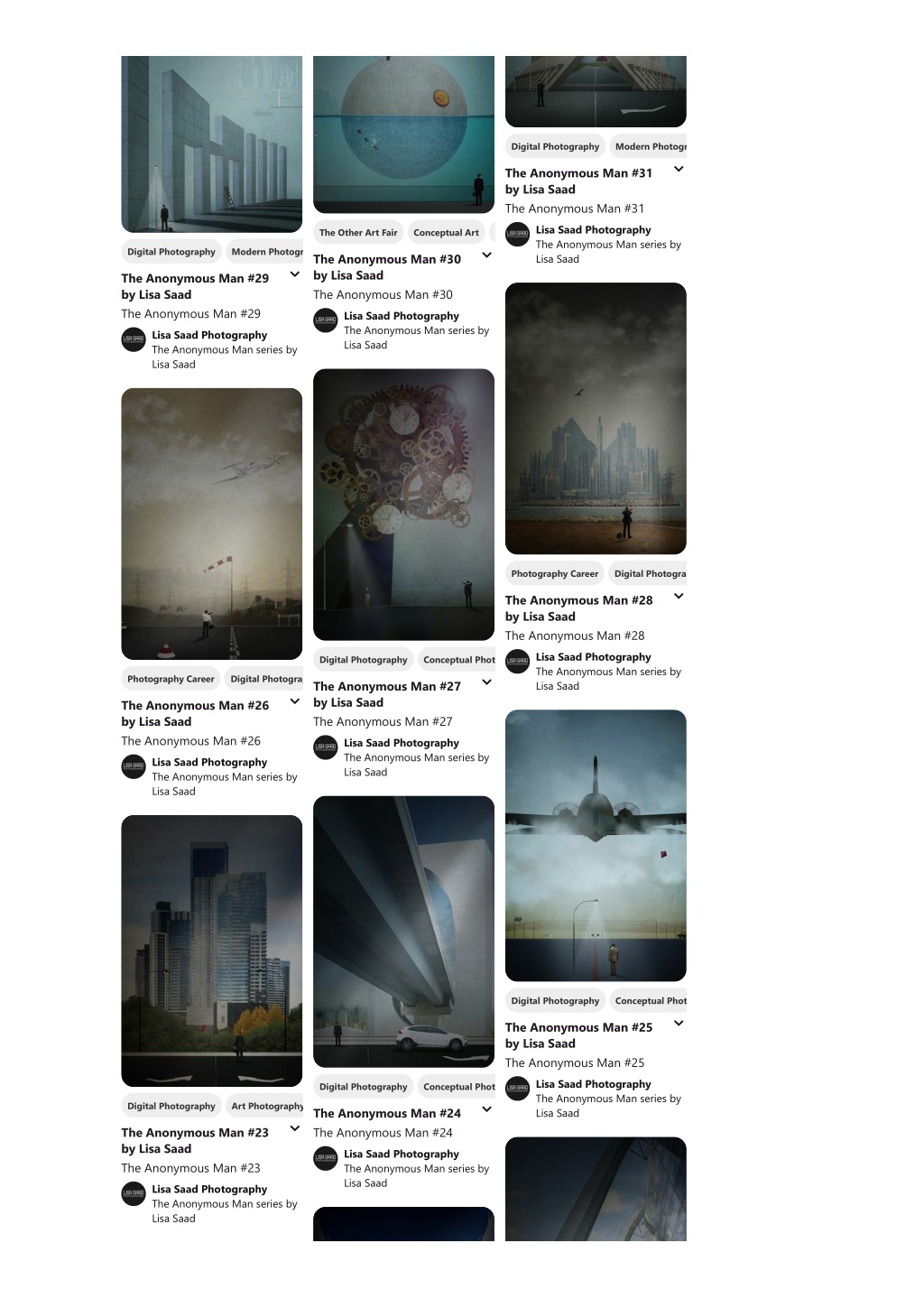This screenshot has width=924, height=1308.
Task: Click Lisa Saad avatar under pin #27
Action: [x=326, y=747]
